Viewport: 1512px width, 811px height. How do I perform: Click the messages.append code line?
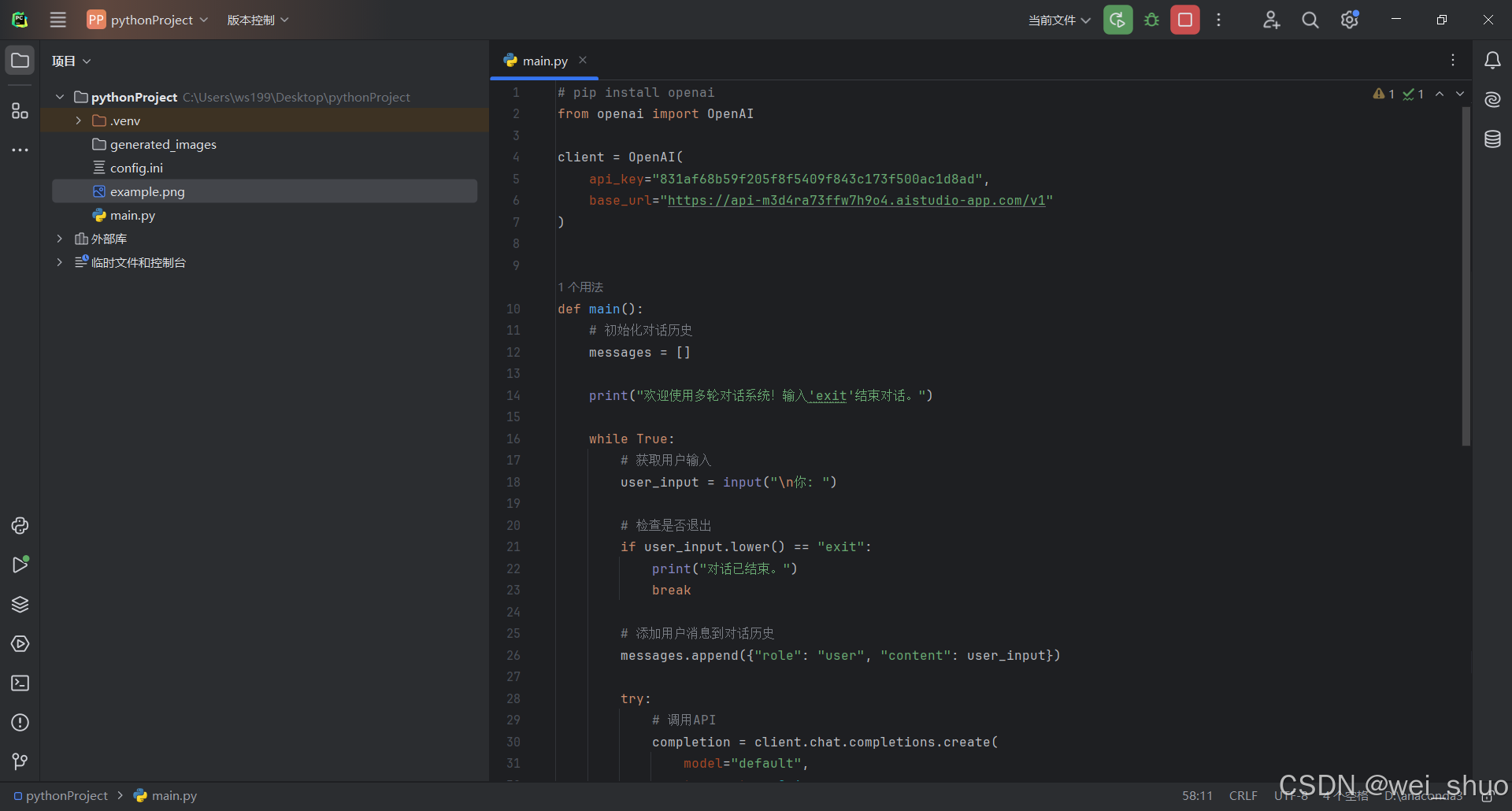[840, 656]
